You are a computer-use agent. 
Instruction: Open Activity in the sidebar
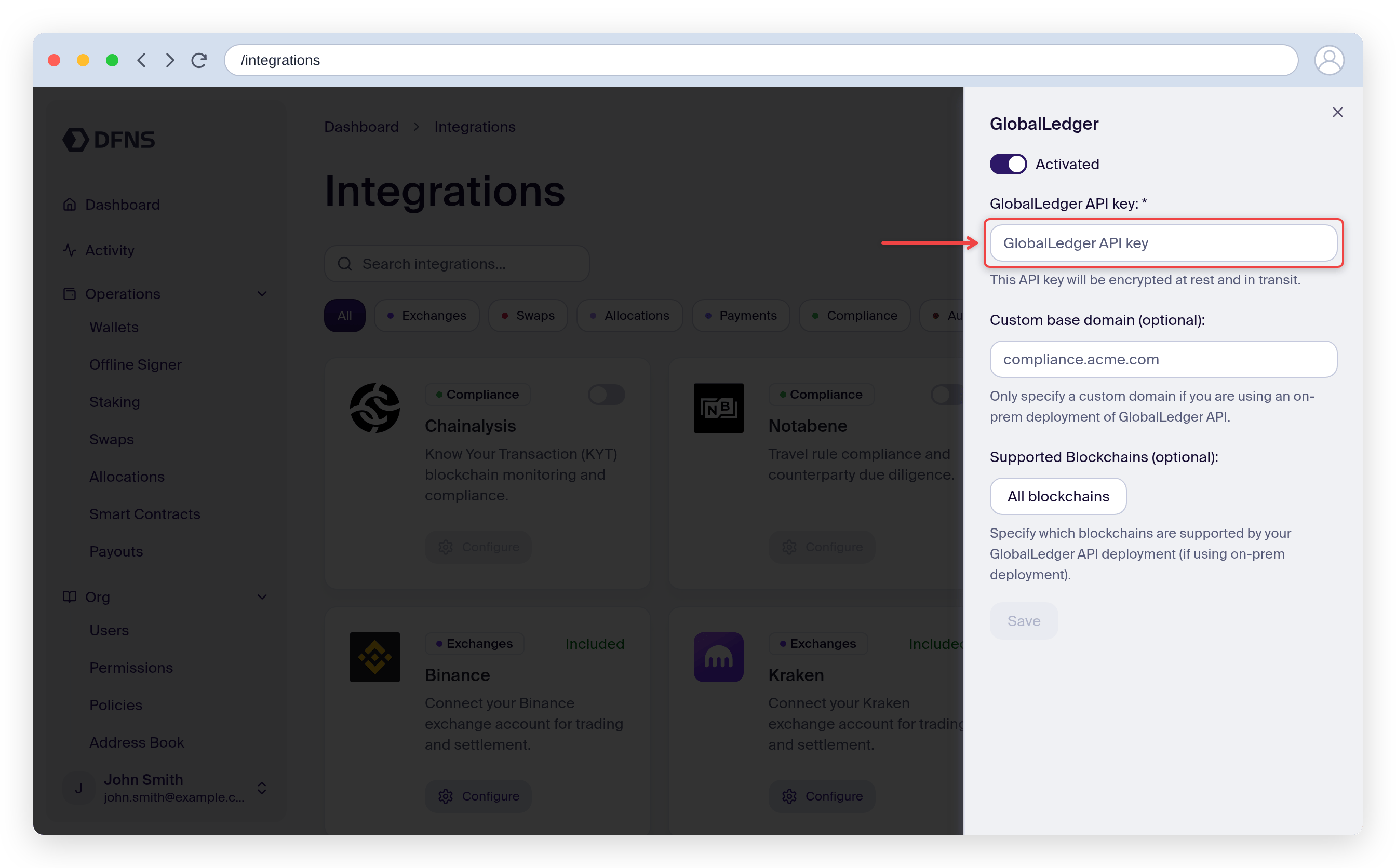(110, 250)
